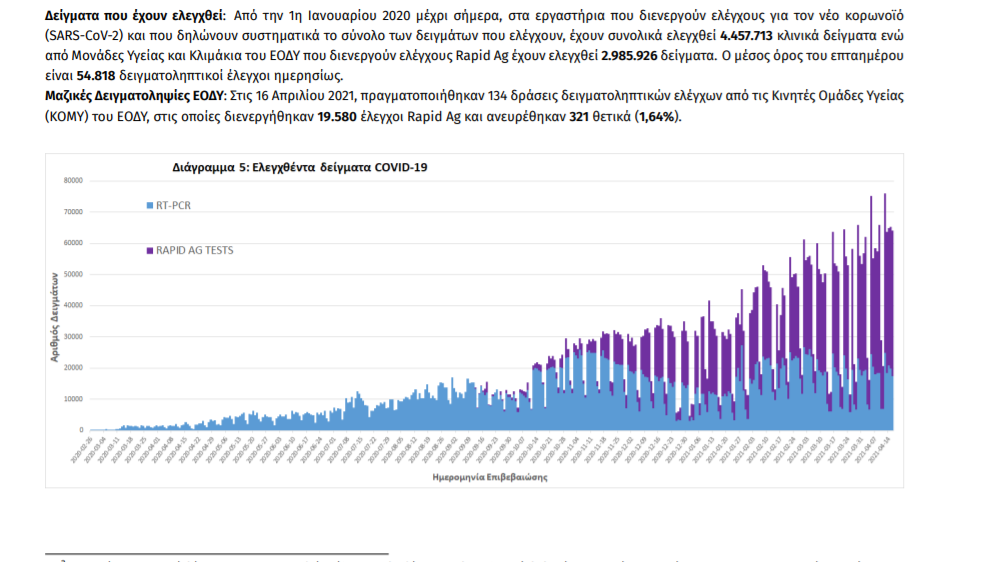Click the purple RAPID AG TESTS legend marker
This screenshot has height=562, width=989.
[x=149, y=250]
